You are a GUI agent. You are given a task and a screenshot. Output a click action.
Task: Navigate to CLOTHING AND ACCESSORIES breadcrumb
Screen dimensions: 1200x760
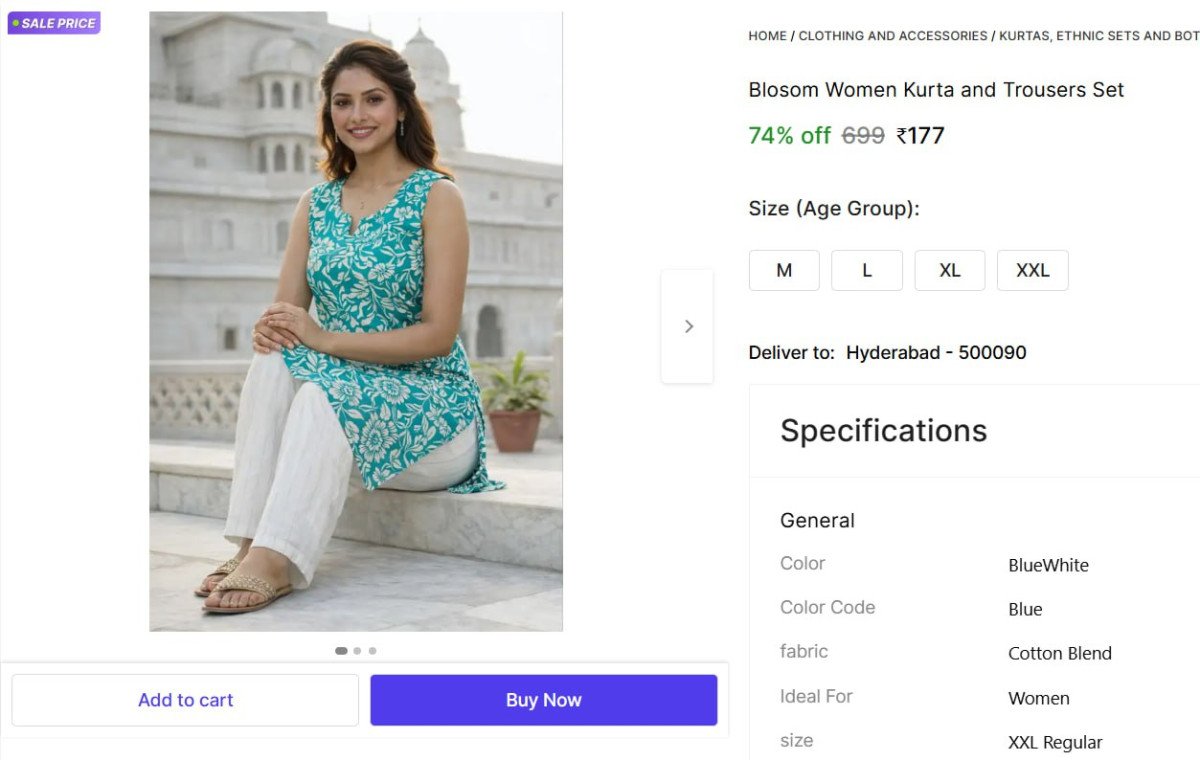893,36
